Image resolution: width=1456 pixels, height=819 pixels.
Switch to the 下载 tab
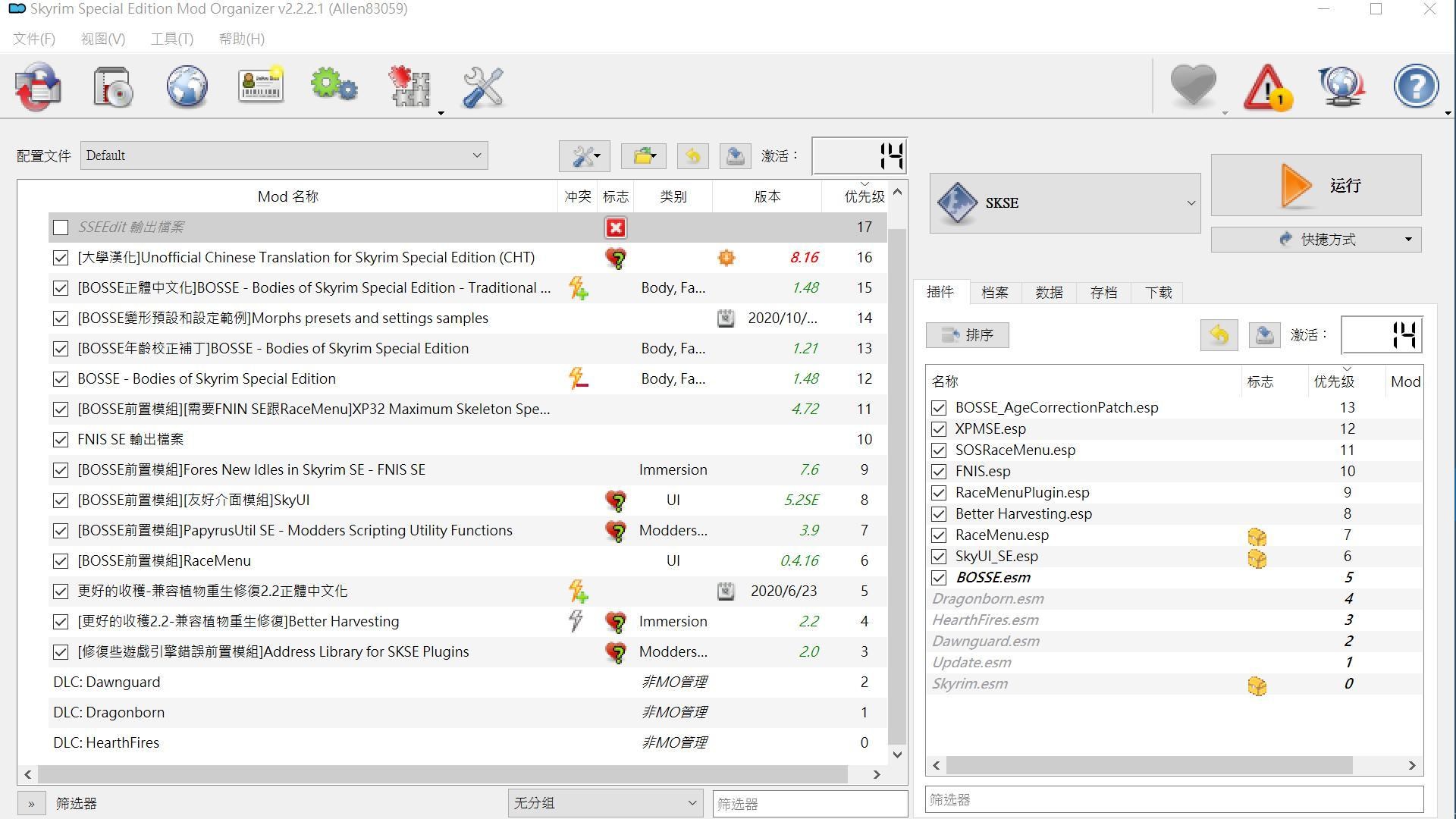pyautogui.click(x=1158, y=293)
